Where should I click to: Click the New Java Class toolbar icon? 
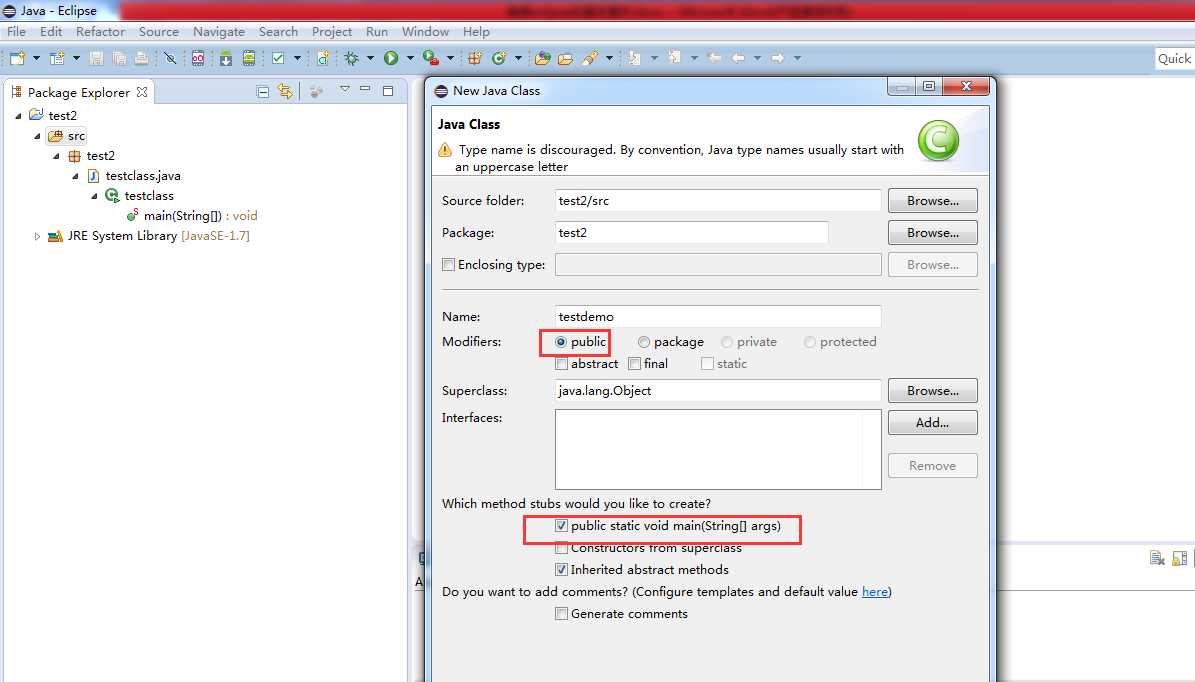[499, 58]
